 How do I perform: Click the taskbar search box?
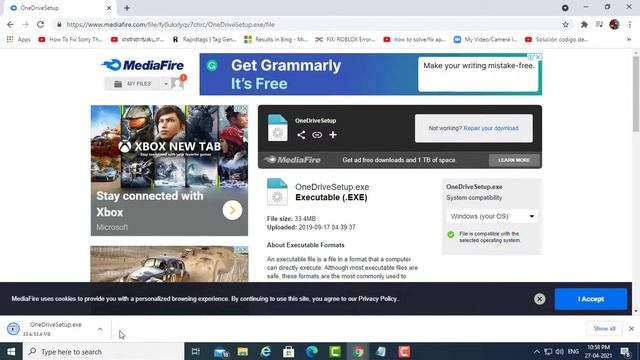(104, 351)
